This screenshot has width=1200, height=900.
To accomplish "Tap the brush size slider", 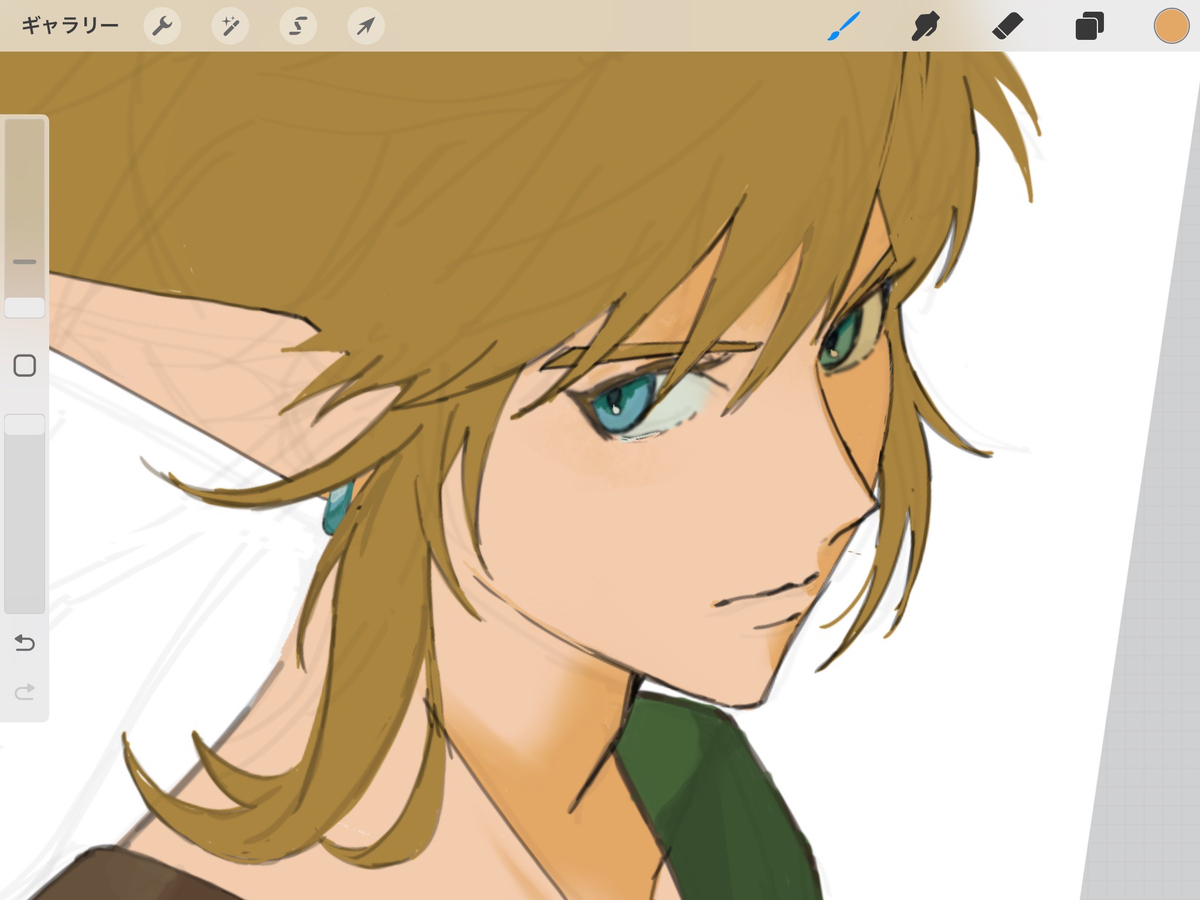I will [25, 218].
